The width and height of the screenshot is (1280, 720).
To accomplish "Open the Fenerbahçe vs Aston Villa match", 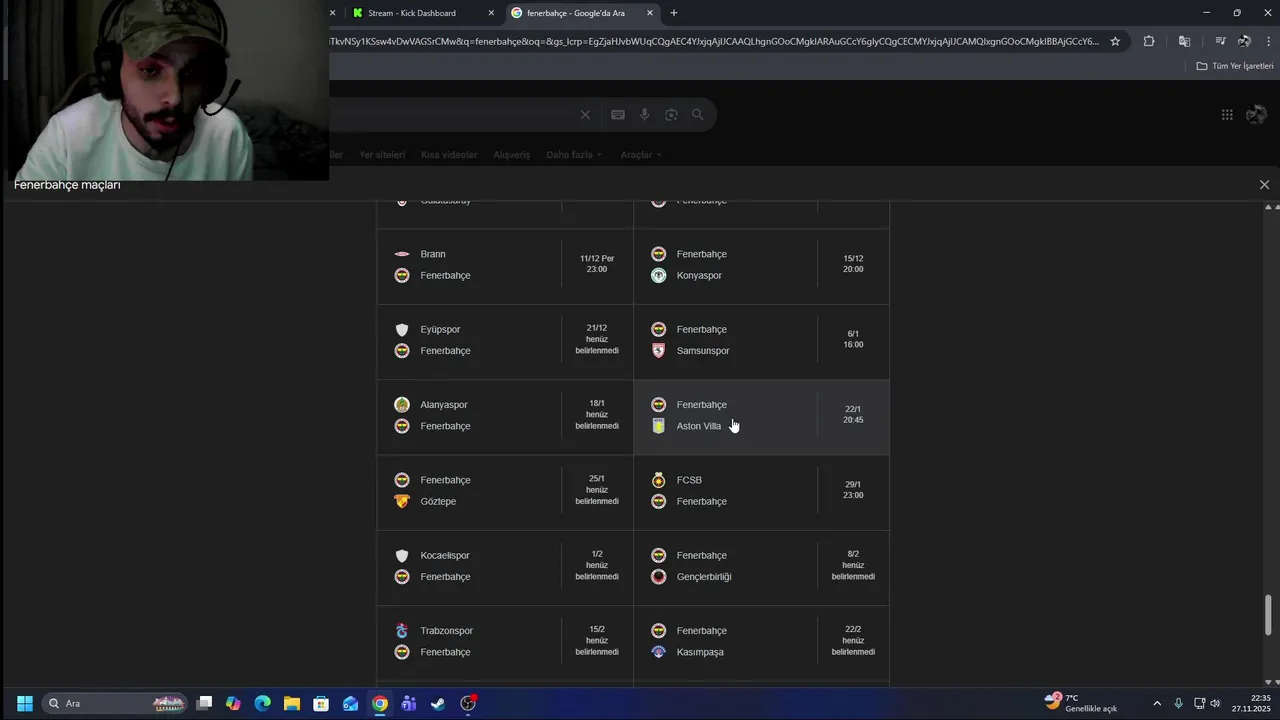I will [x=761, y=417].
